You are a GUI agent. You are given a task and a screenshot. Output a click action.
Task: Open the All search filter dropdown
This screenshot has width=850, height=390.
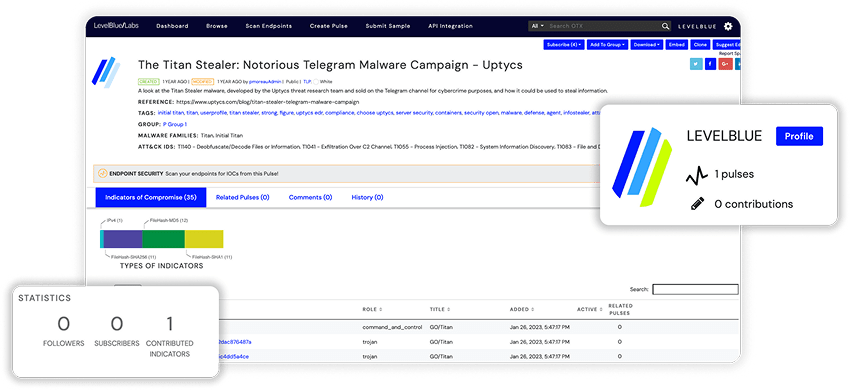(x=537, y=26)
